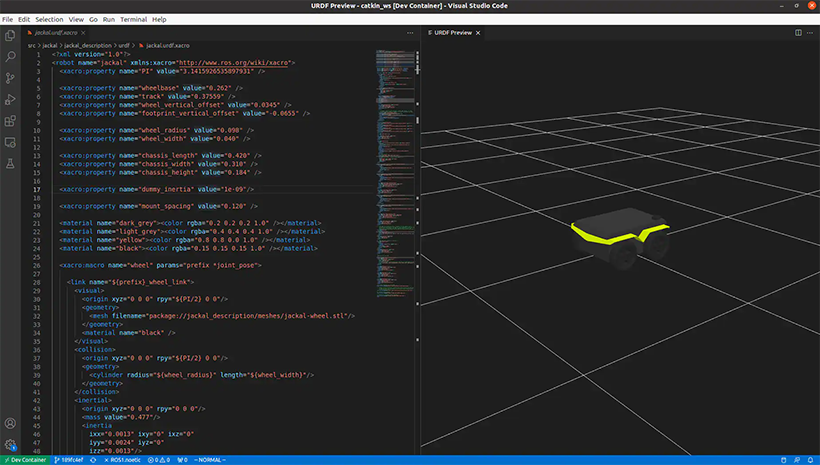Viewport: 820px width, 465px height.
Task: Click the "chassis_height" property name text
Action: [x=168, y=172]
